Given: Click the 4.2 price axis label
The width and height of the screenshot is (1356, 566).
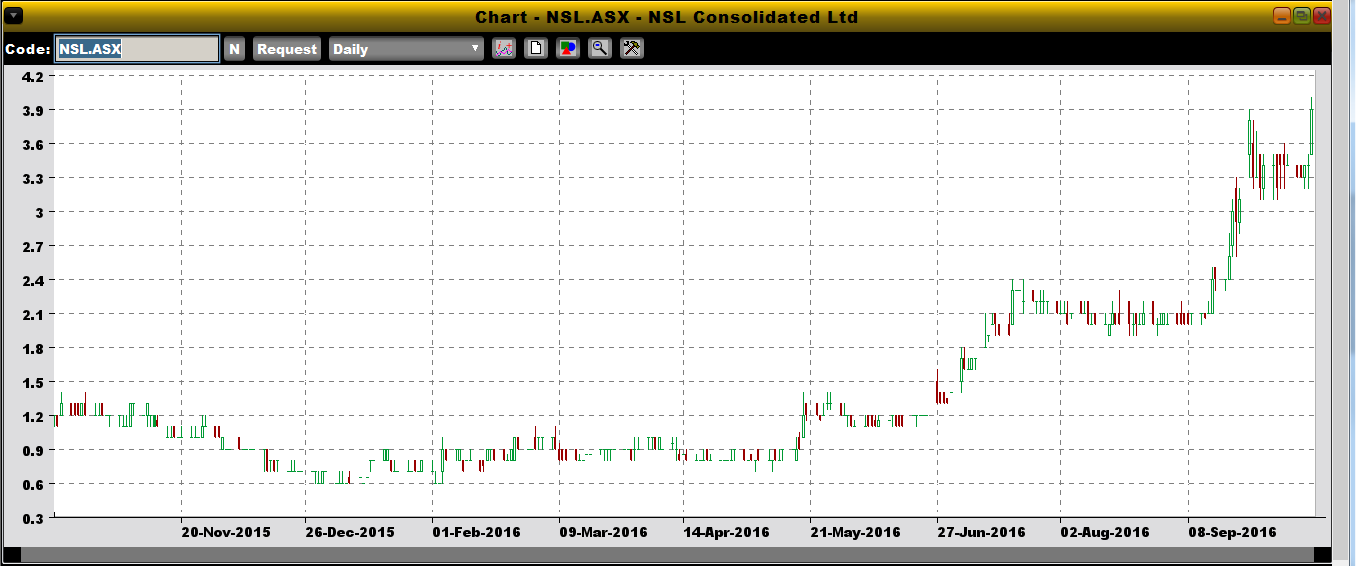Looking at the screenshot, I should point(32,76).
